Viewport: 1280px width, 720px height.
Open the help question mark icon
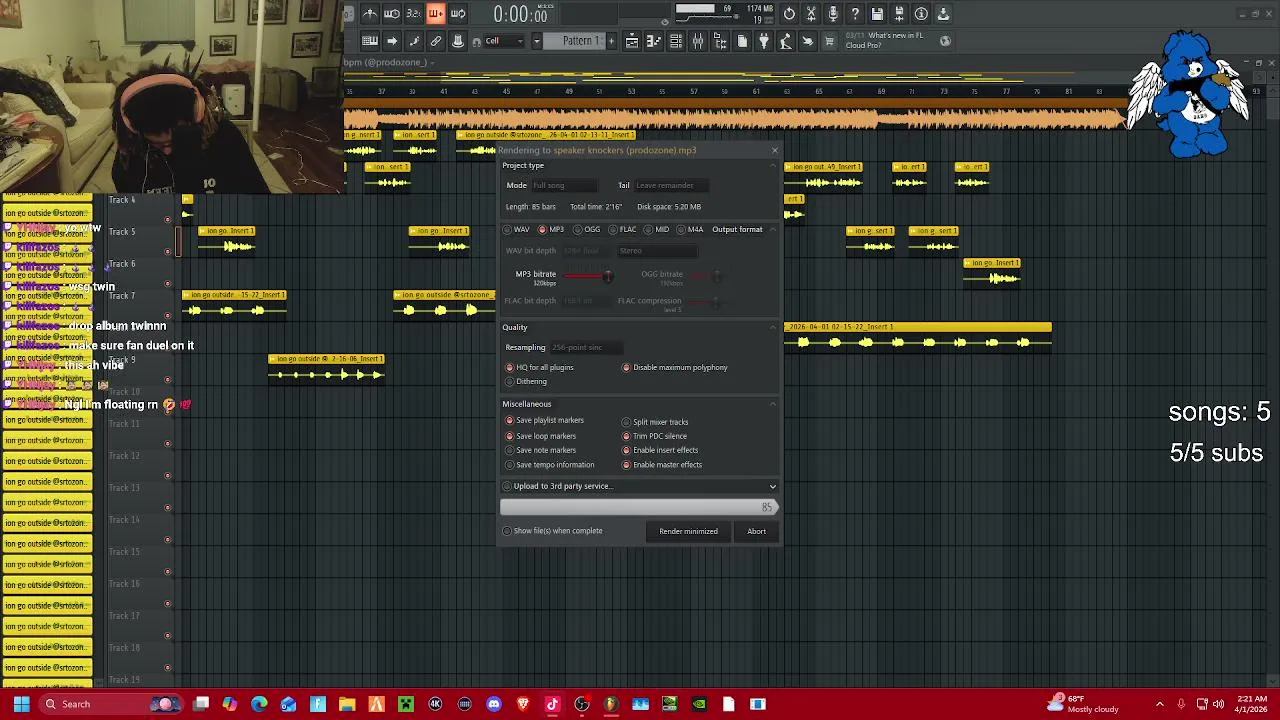pos(855,14)
